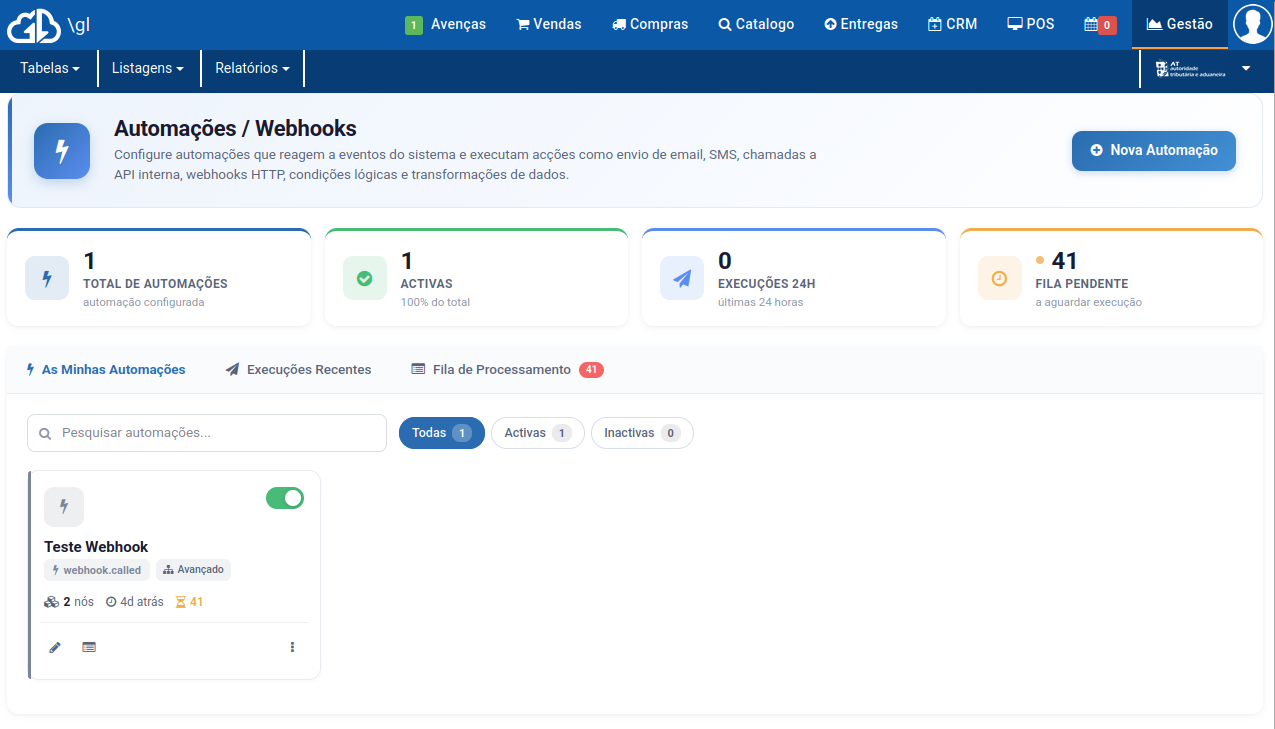
Task: Open the POS menu
Action: [1030, 24]
